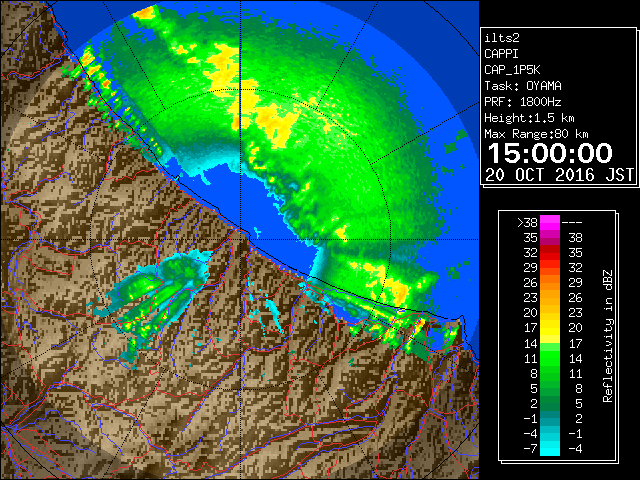This screenshot has width=640, height=480.
Task: Click the 'Max Range:80 km' line
Action: [536, 134]
